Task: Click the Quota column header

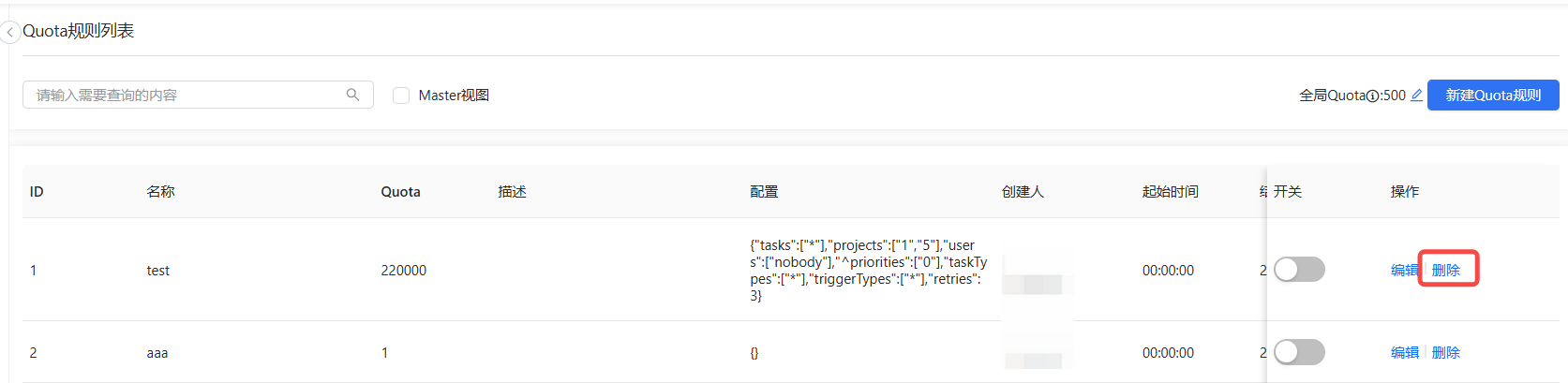Action: 400,192
